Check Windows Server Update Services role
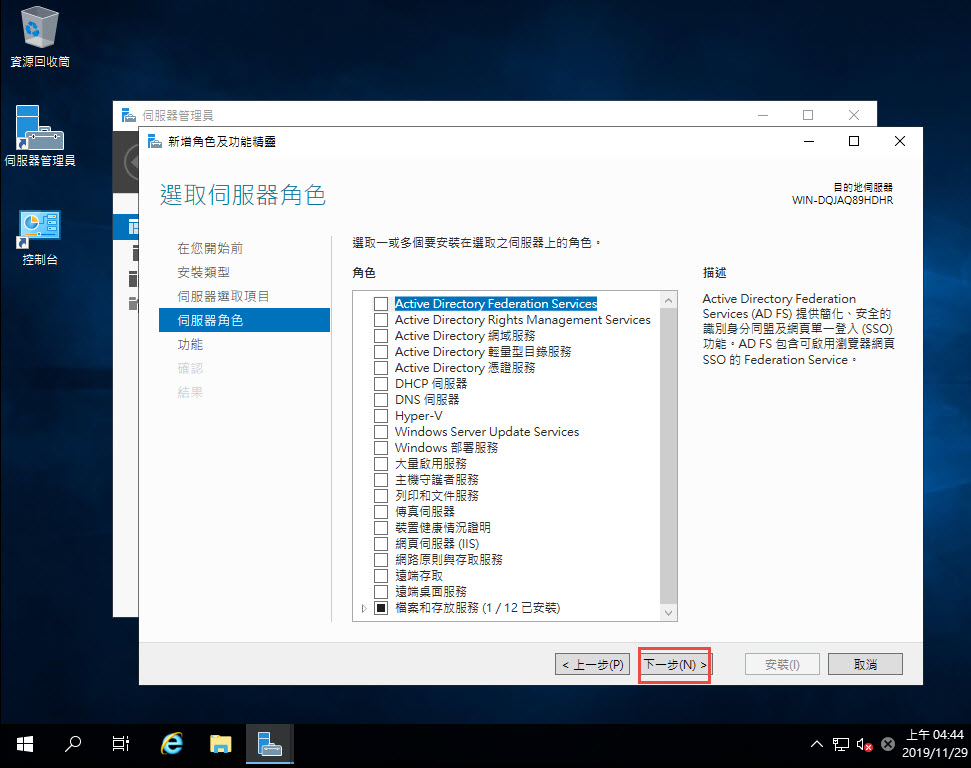 (381, 432)
